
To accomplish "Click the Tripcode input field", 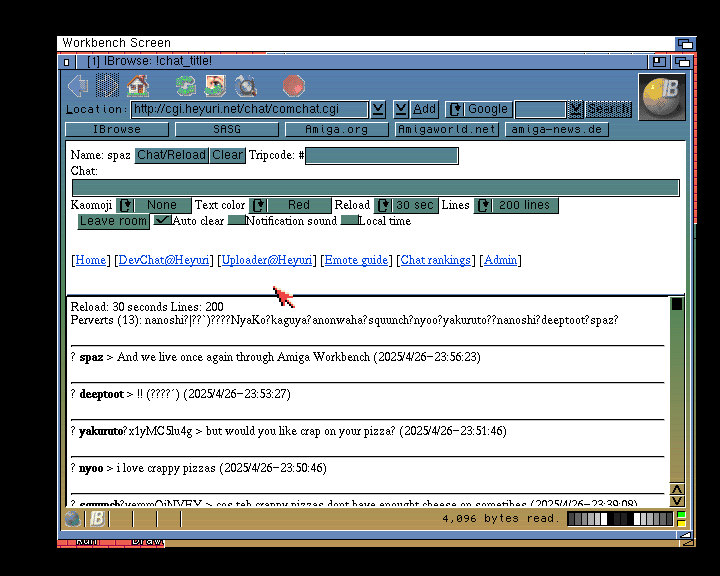I will (382, 156).
